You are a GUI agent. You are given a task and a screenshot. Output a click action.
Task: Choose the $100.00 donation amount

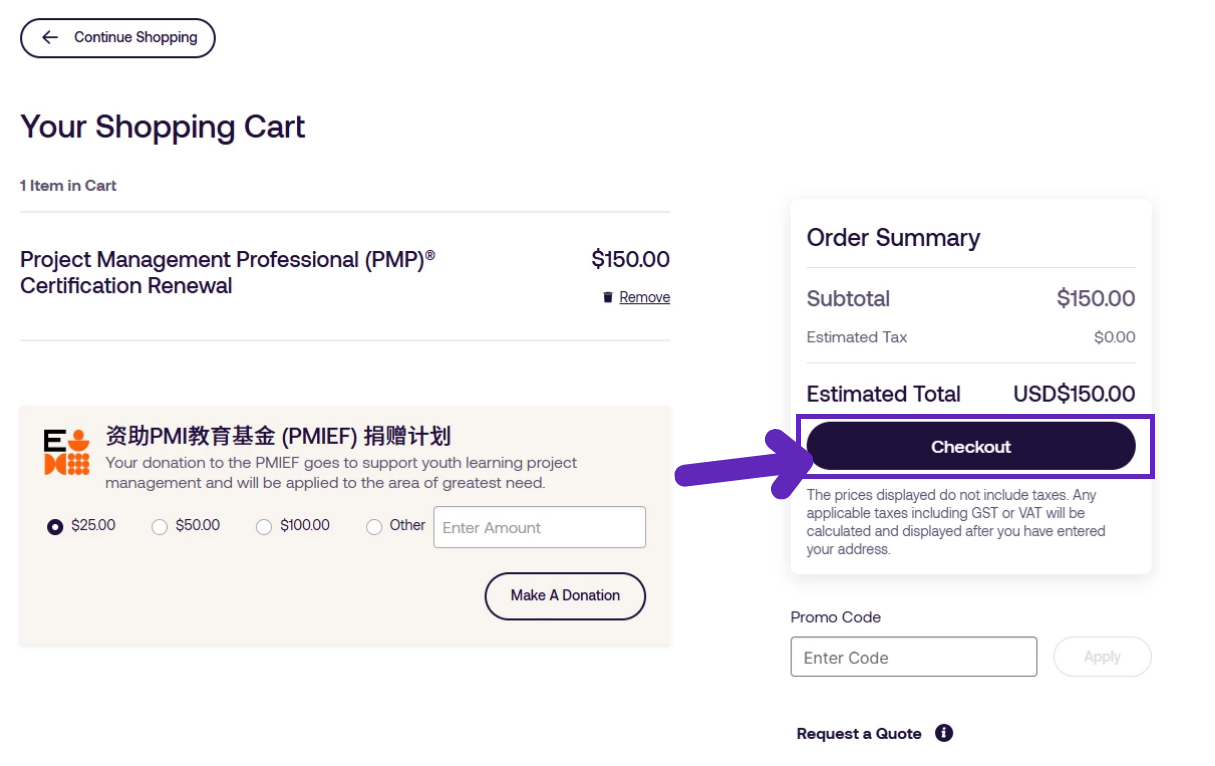pyautogui.click(x=263, y=526)
